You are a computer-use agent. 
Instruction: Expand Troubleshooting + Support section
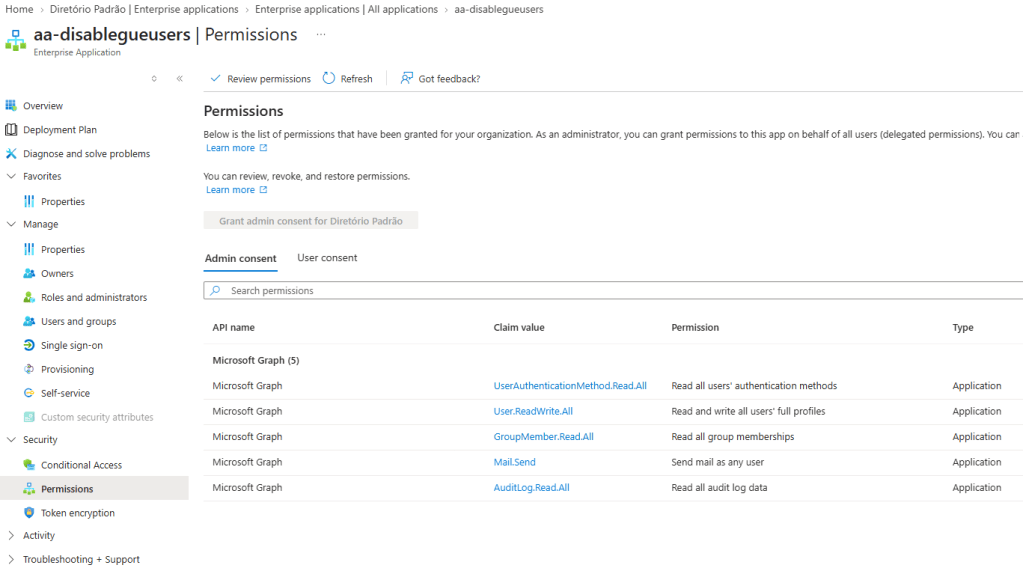point(11,559)
